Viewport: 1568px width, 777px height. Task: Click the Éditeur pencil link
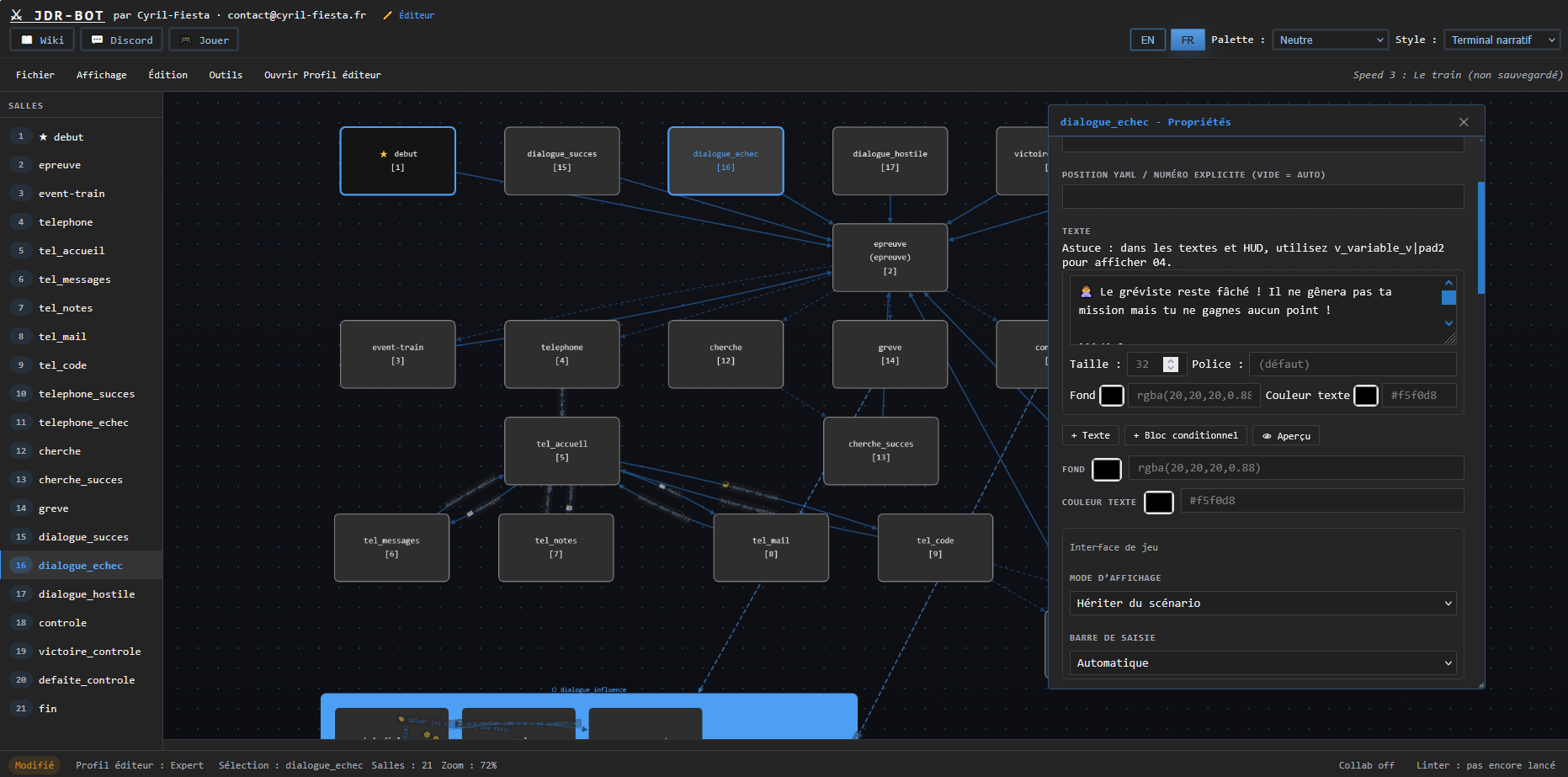[x=409, y=15]
